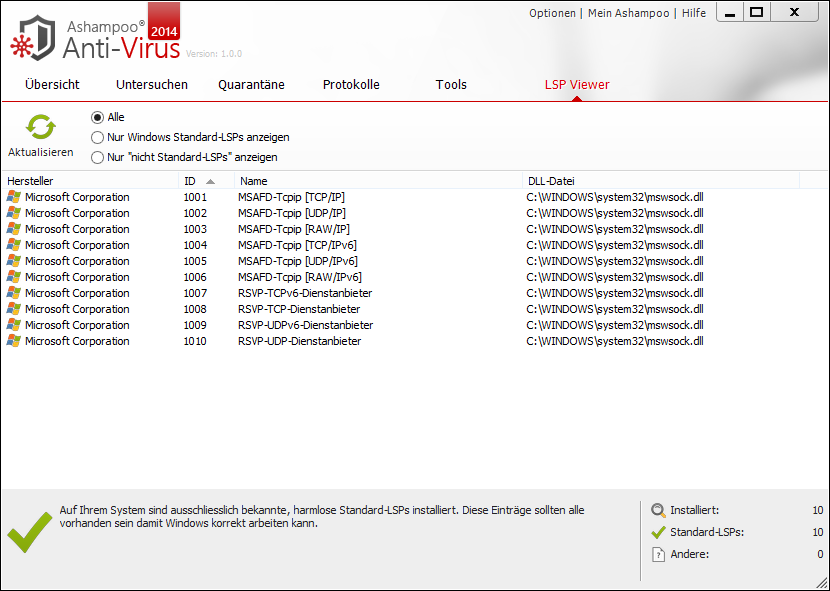Click Windows flag icon of ID 1010 row
Screen dimensions: 830x591
[13, 341]
